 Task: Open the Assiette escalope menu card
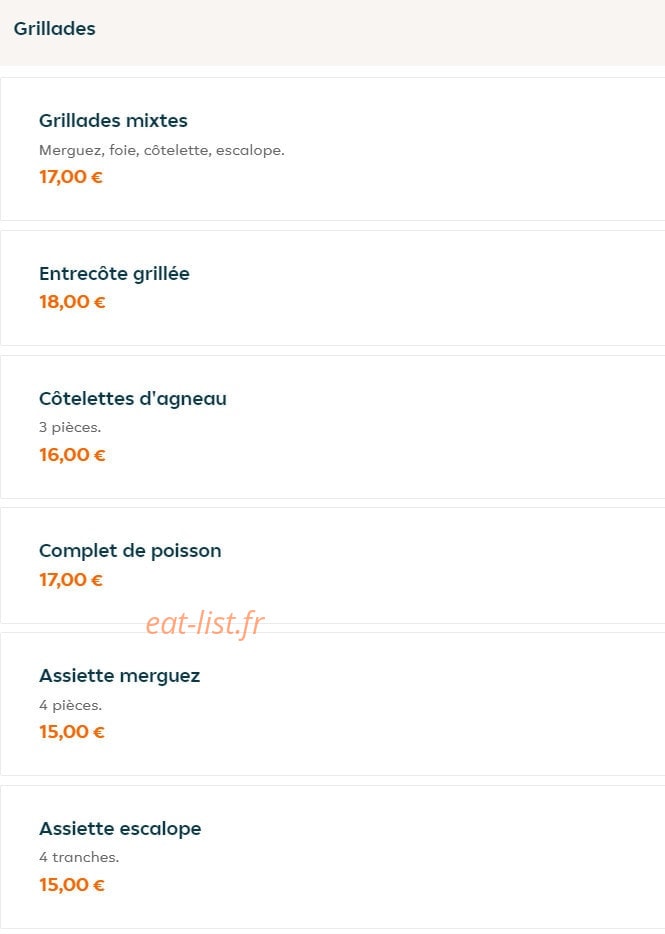click(332, 857)
